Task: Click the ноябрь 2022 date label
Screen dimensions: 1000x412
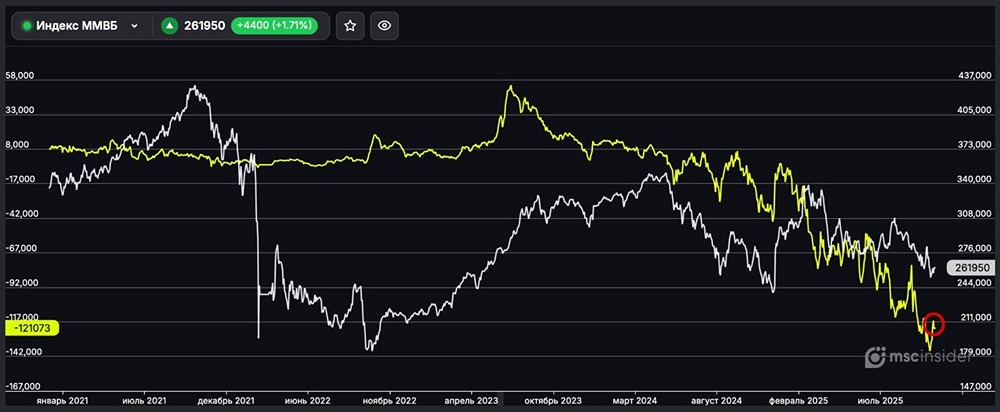Action: click(389, 401)
